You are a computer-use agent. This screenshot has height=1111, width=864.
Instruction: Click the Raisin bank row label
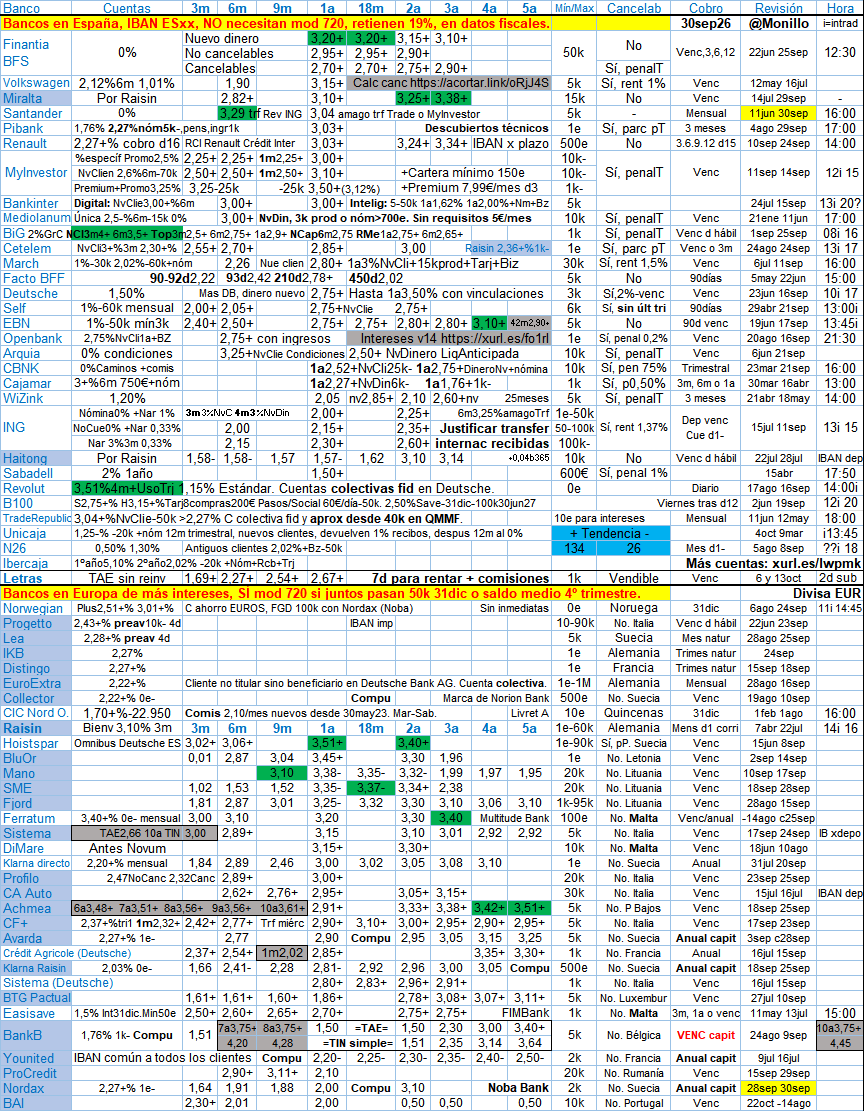(x=22, y=728)
